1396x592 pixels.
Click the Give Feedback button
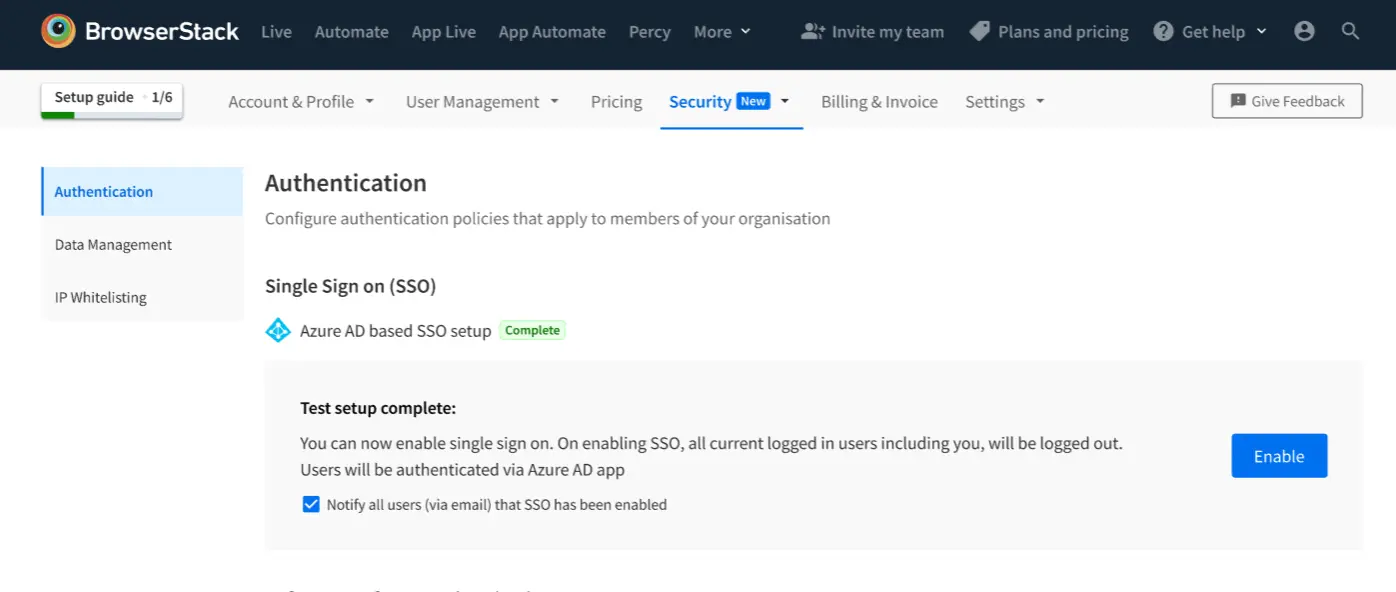1286,101
